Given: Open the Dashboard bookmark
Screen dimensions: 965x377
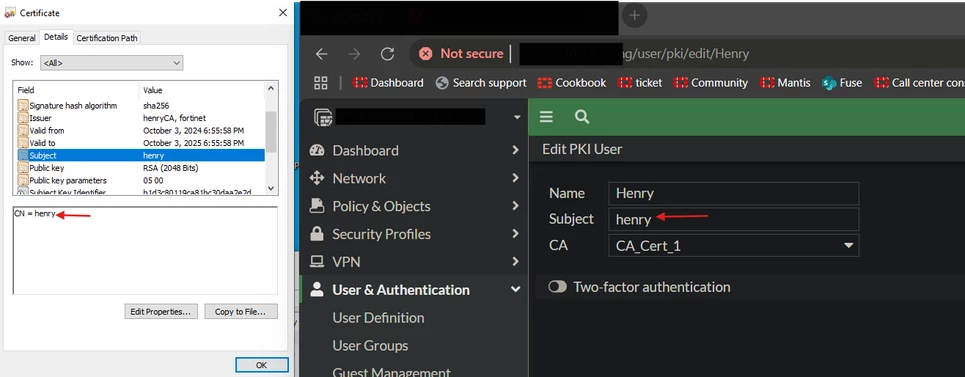Looking at the screenshot, I should [388, 83].
